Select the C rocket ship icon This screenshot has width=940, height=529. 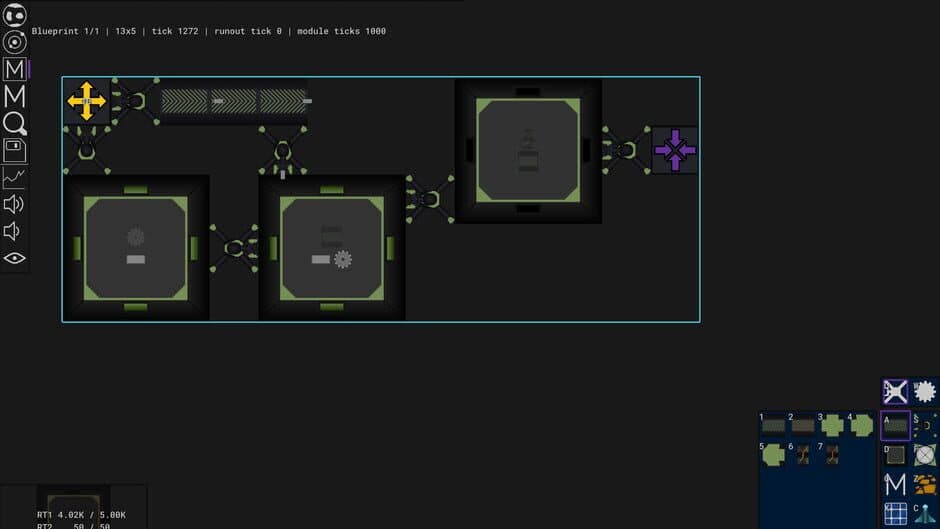point(925,513)
